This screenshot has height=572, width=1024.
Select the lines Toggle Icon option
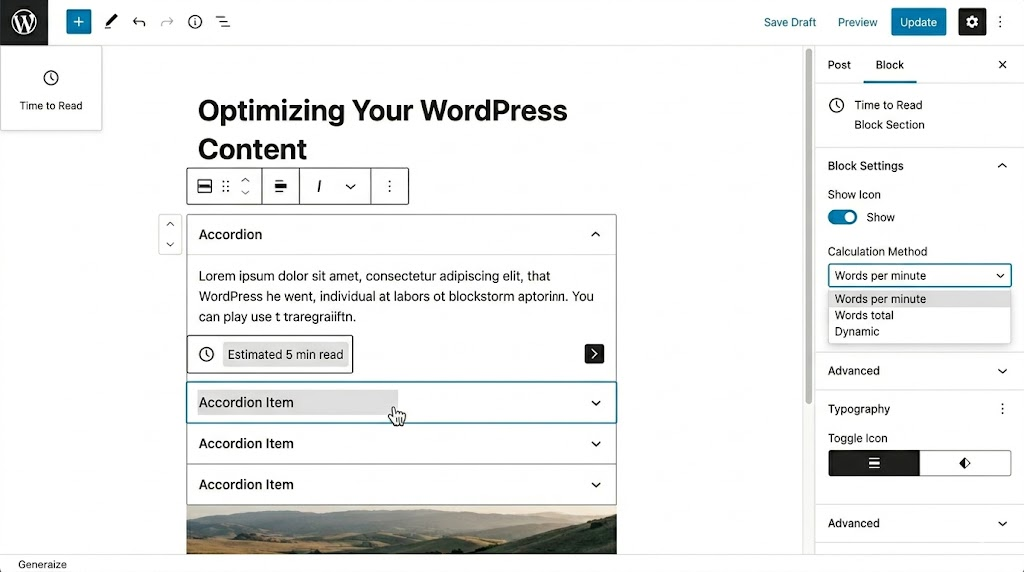point(874,463)
